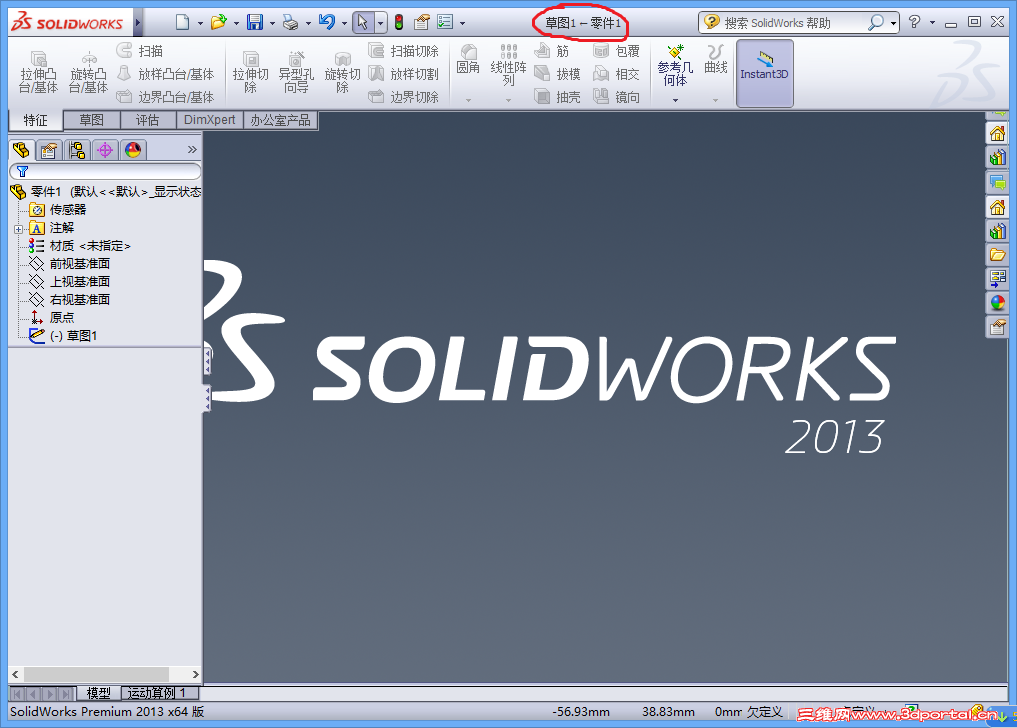The width and height of the screenshot is (1017, 728).
Task: Open the 模型 model bottom tab
Action: tap(99, 693)
